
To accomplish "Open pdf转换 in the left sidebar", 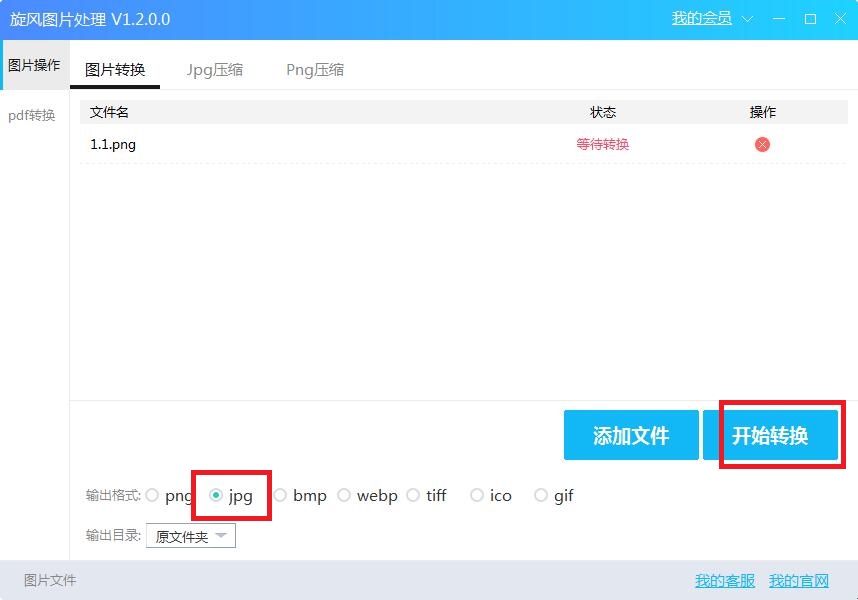I will [32, 115].
